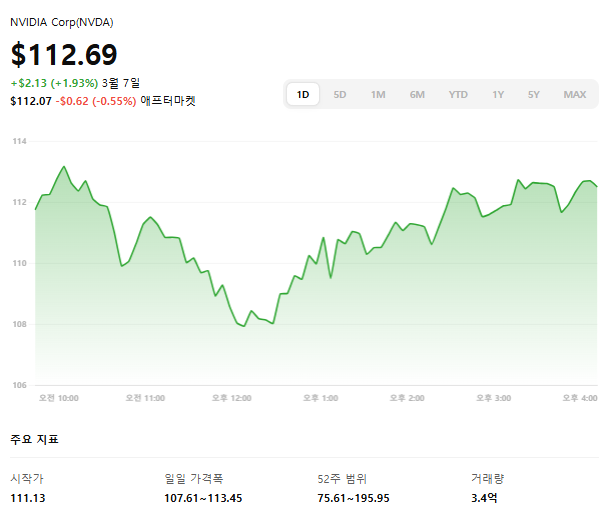The width and height of the screenshot is (615, 520).
Task: Click the chart's morning peak above 113
Action: [x=64, y=167]
